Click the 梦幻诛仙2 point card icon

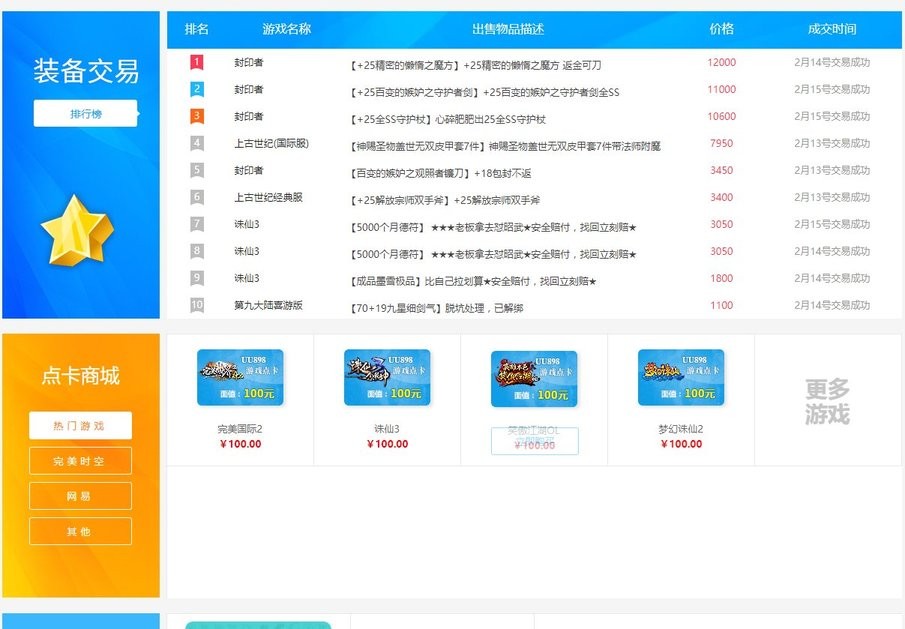680,380
